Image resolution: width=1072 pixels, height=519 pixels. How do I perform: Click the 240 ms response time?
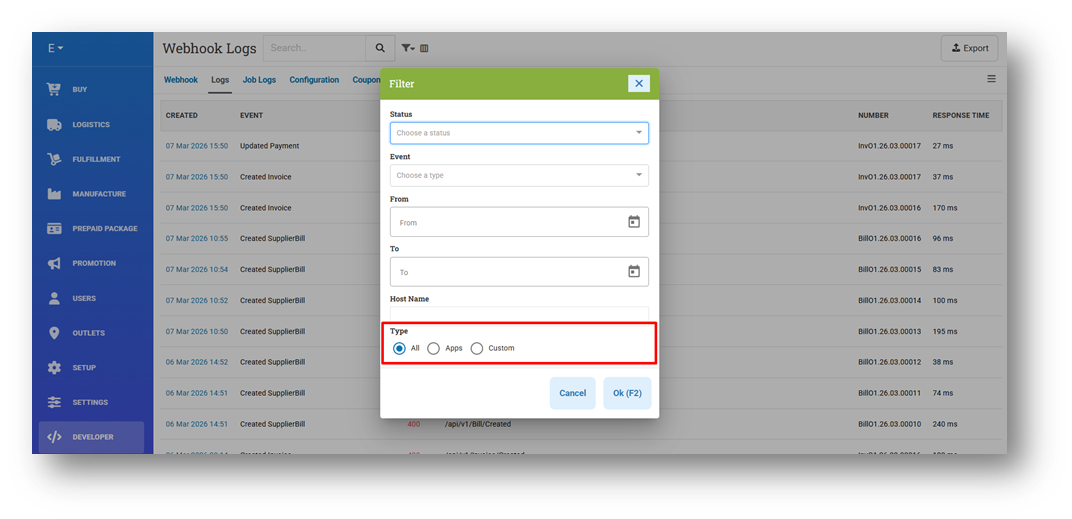pos(945,424)
